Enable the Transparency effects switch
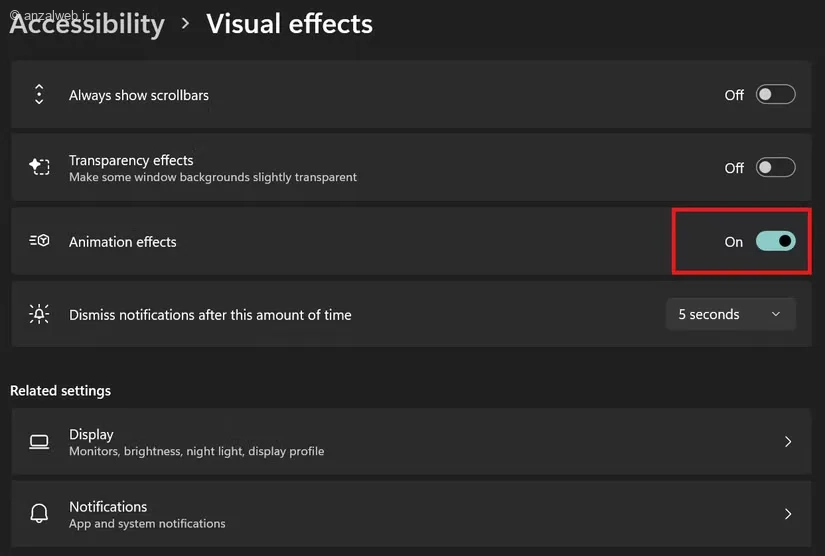This screenshot has width=825, height=556. 776,168
